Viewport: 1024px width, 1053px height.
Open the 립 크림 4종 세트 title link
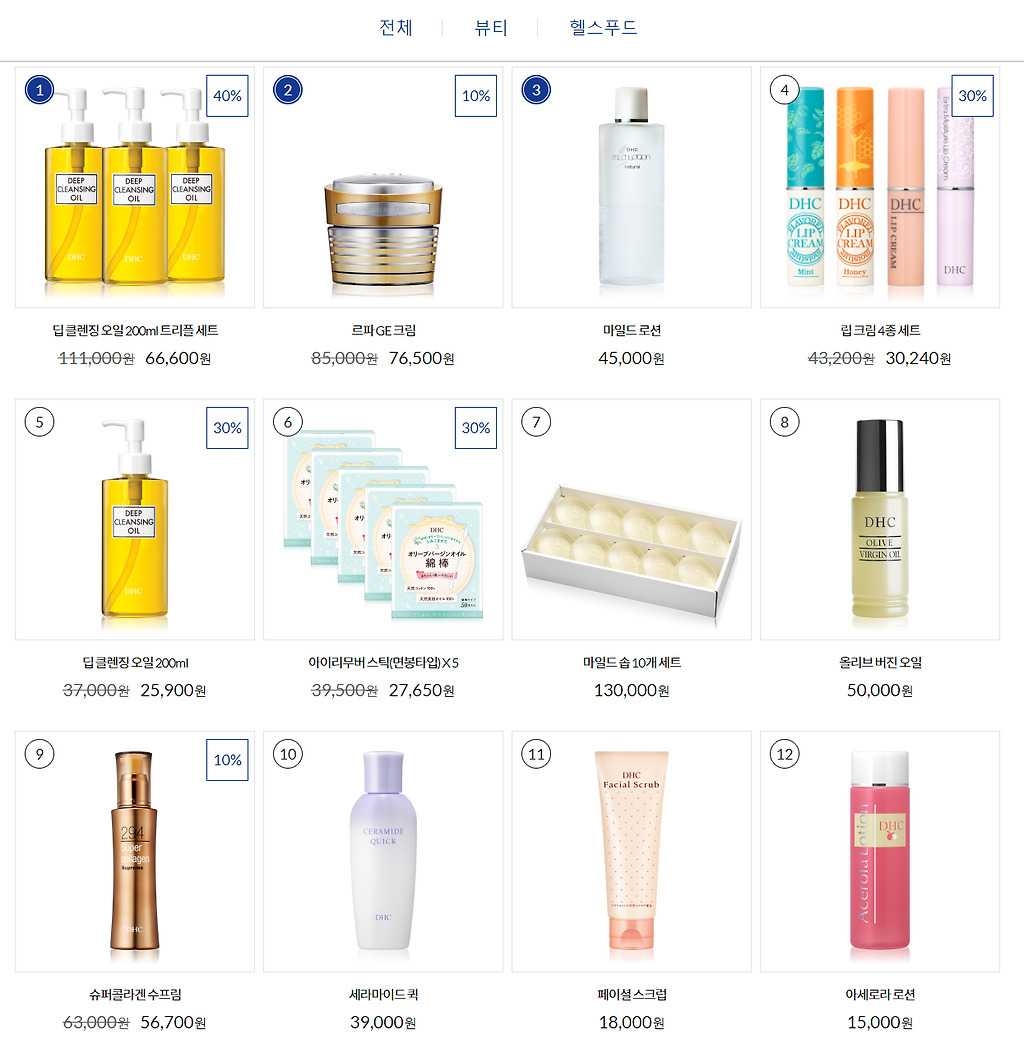880,330
